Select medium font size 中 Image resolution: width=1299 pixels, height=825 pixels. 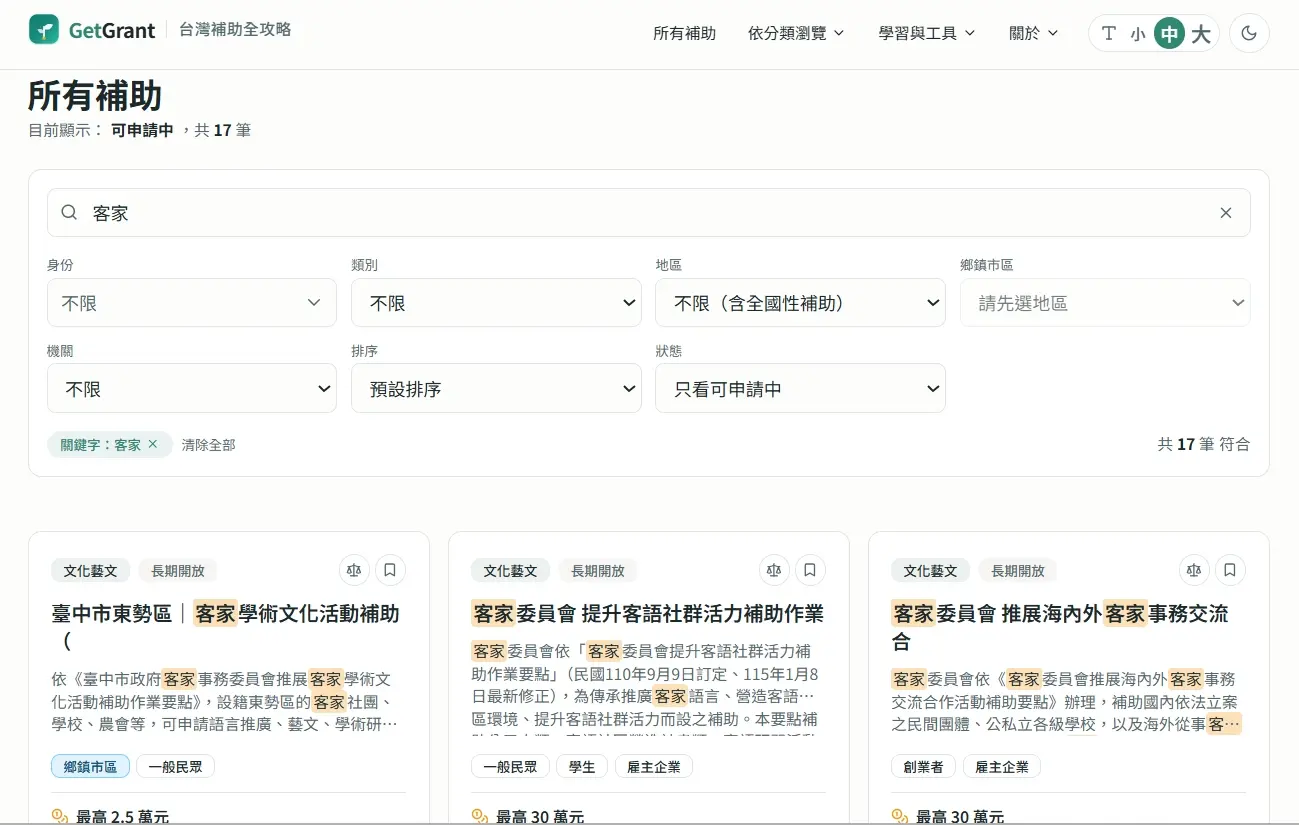coord(1169,33)
